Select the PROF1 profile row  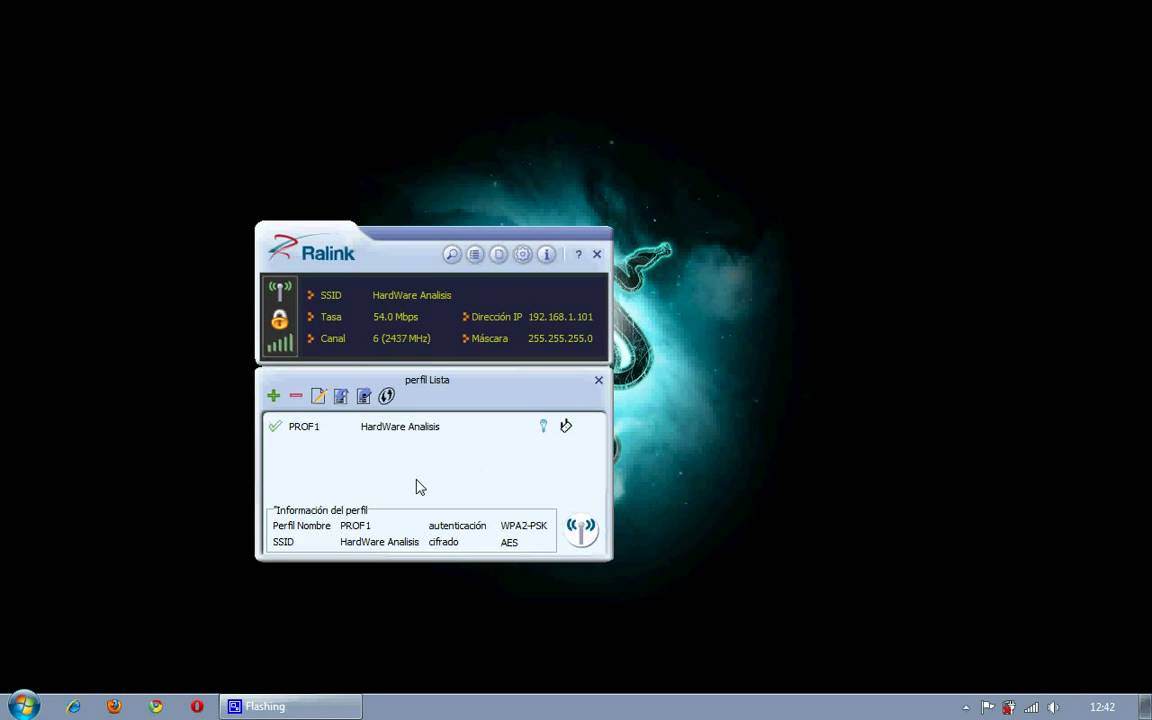click(434, 426)
